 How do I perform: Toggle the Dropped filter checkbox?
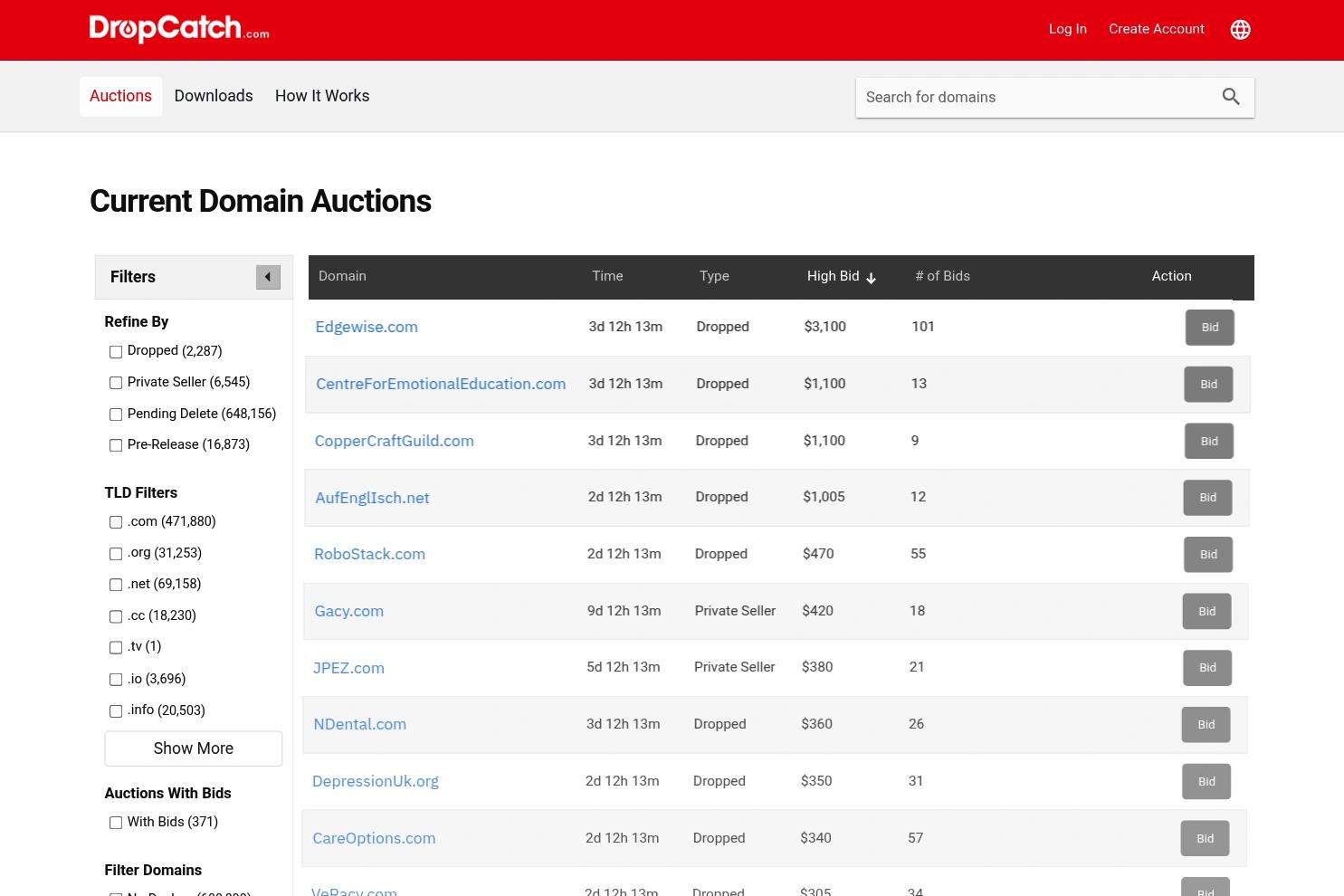[x=116, y=352]
